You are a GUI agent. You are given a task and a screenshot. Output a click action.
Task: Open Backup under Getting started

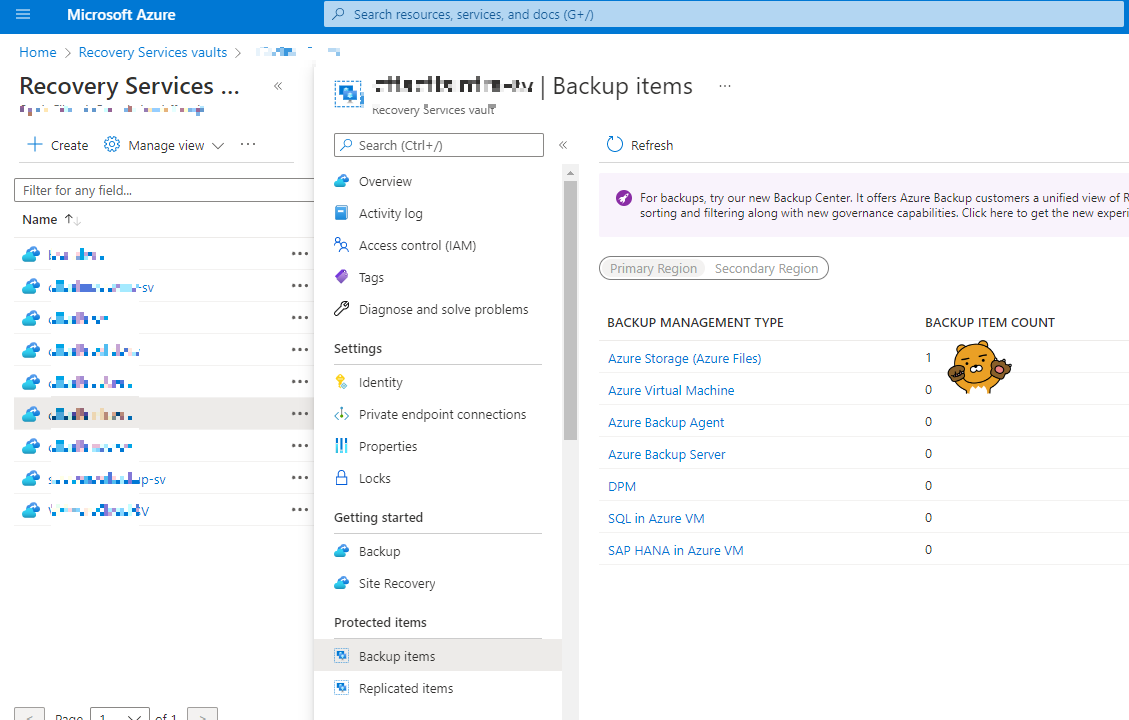tap(379, 552)
